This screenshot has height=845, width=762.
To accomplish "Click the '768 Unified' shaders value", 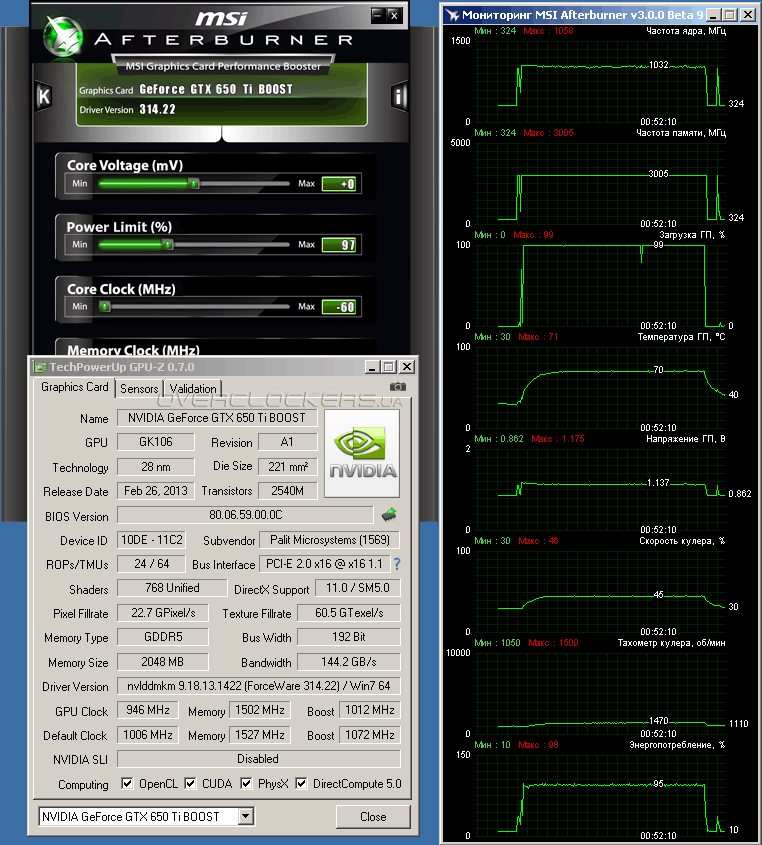I will 172,588.
